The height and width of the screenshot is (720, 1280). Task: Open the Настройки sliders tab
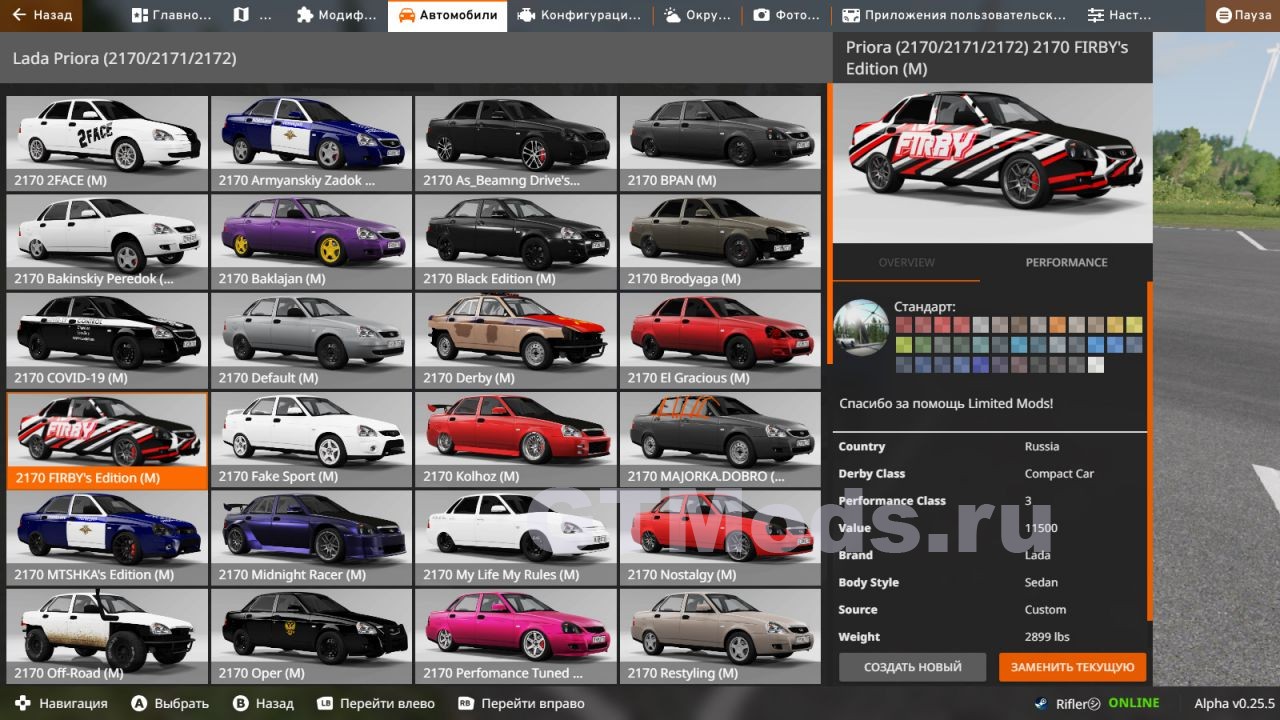pyautogui.click(x=1118, y=15)
